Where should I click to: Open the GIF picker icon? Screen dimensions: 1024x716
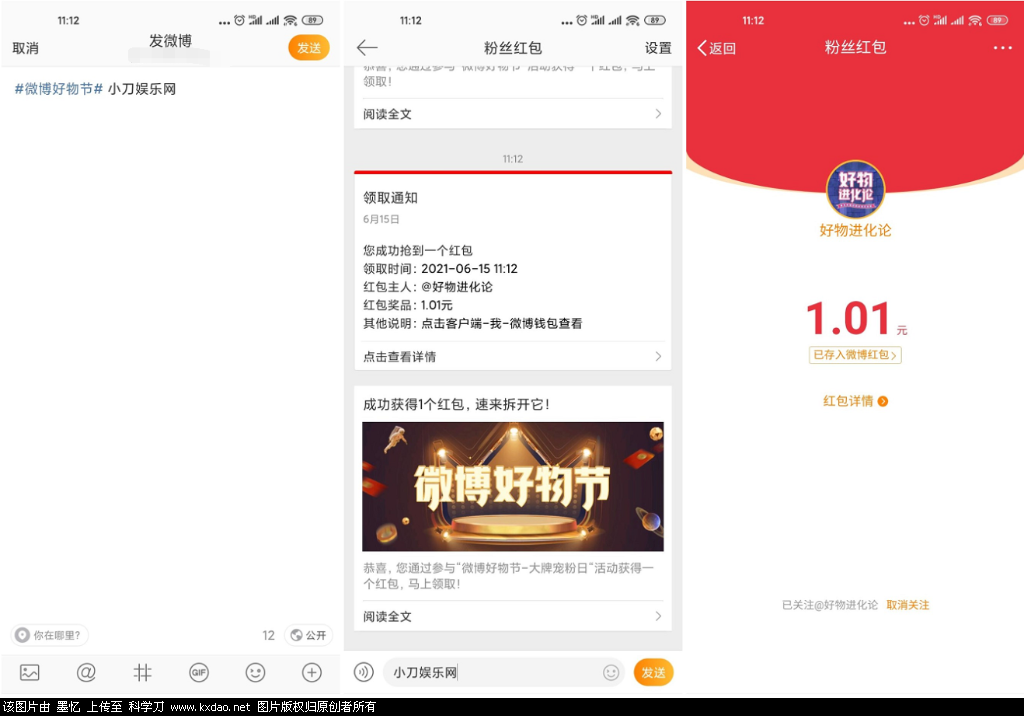click(x=199, y=673)
